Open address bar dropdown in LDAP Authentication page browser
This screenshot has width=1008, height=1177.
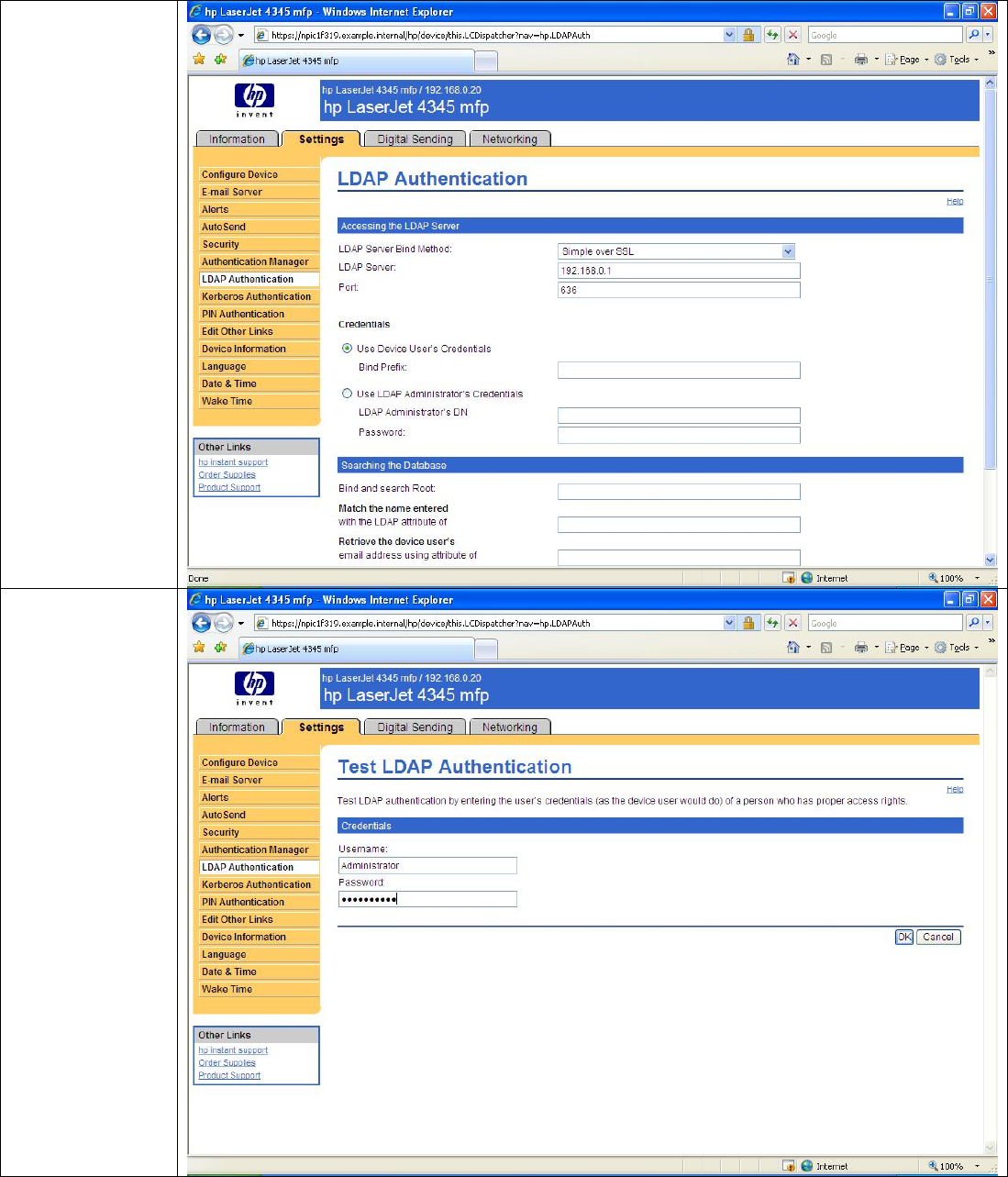coord(729,35)
